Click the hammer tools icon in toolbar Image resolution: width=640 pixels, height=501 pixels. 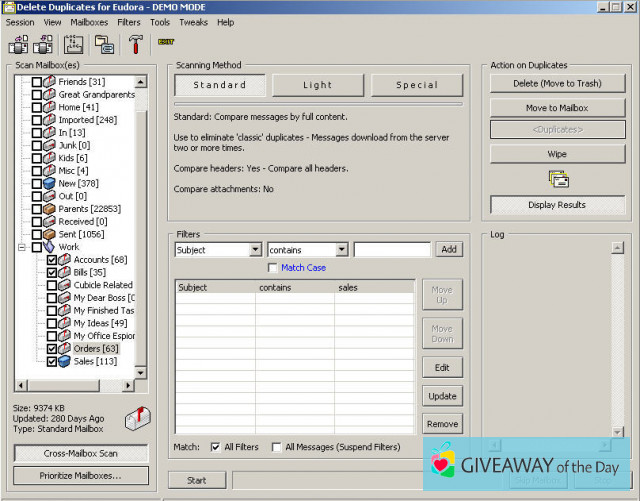pyautogui.click(x=135, y=44)
